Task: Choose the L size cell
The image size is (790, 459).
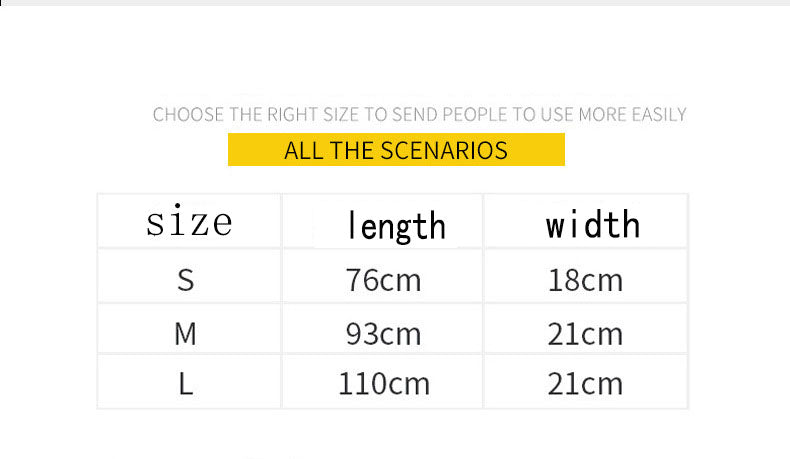Action: [x=185, y=384]
